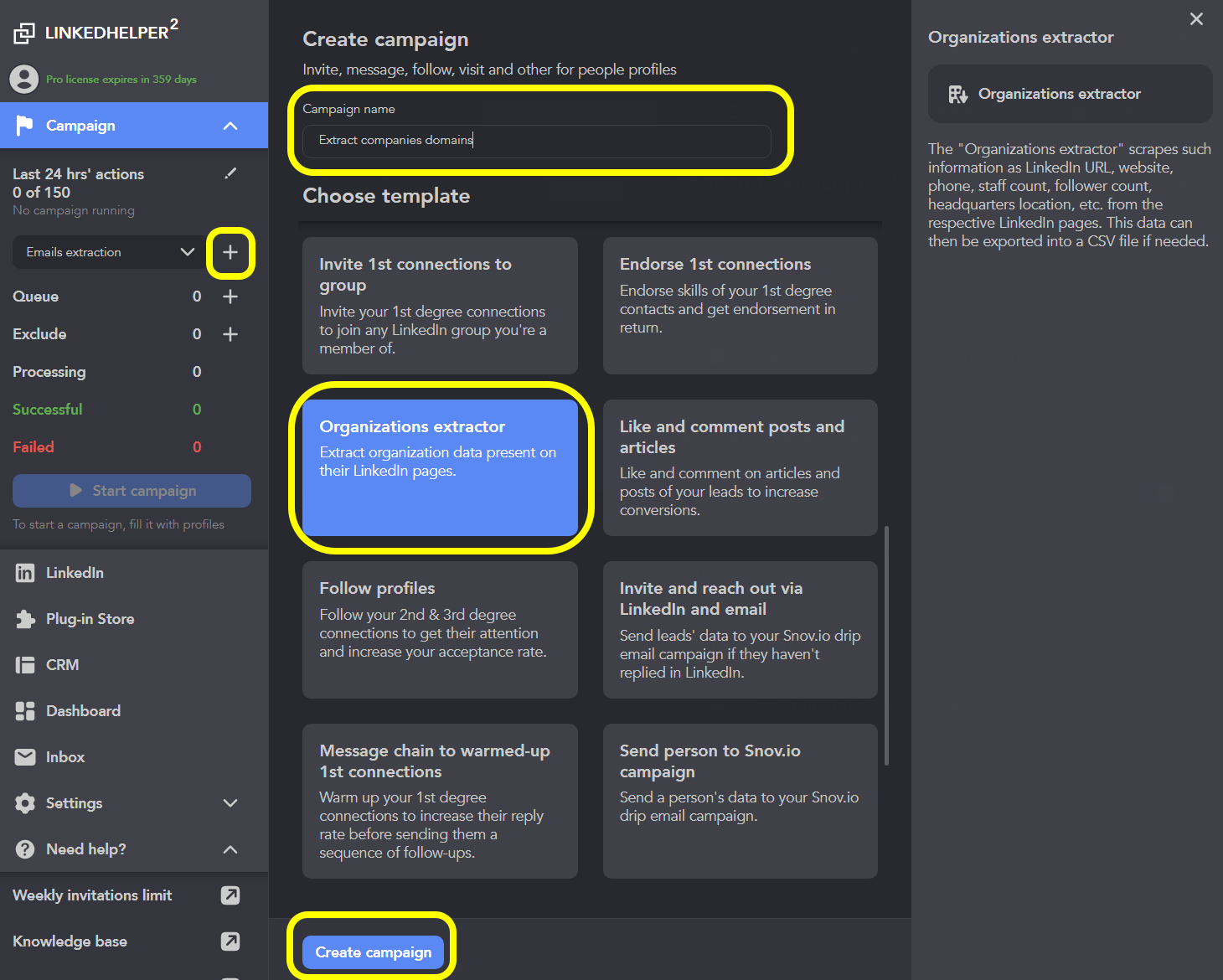Open the Knowledge base link
Viewport: 1223px width, 980px height.
tap(70, 941)
